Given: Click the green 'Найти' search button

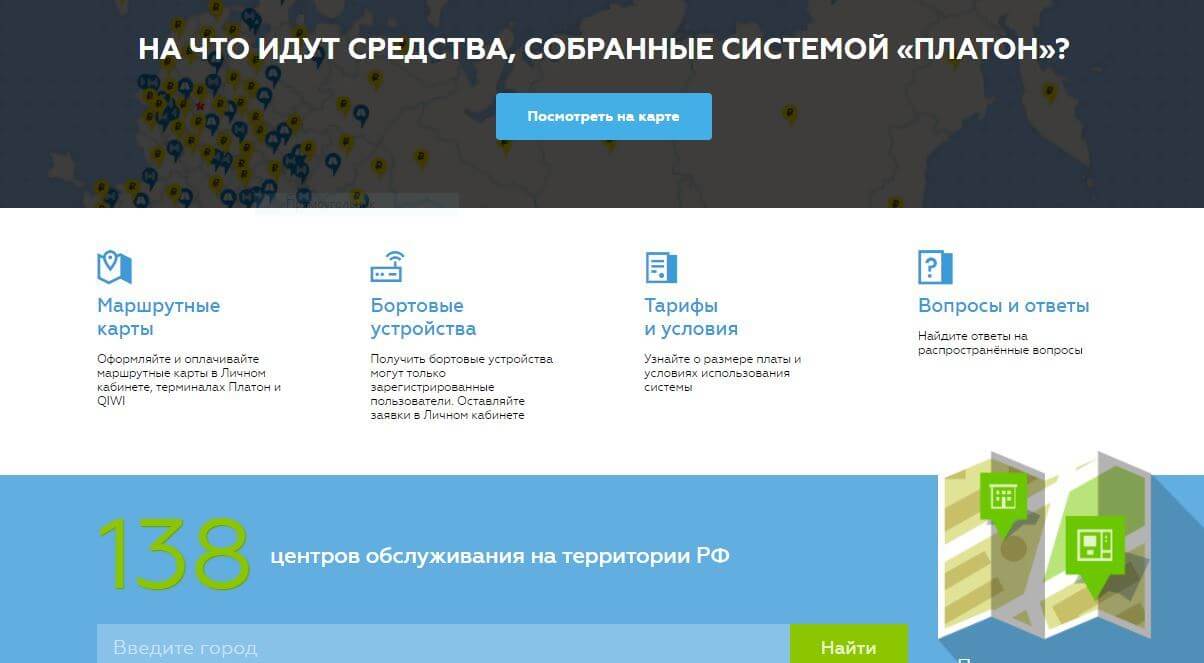Looking at the screenshot, I should 849,644.
